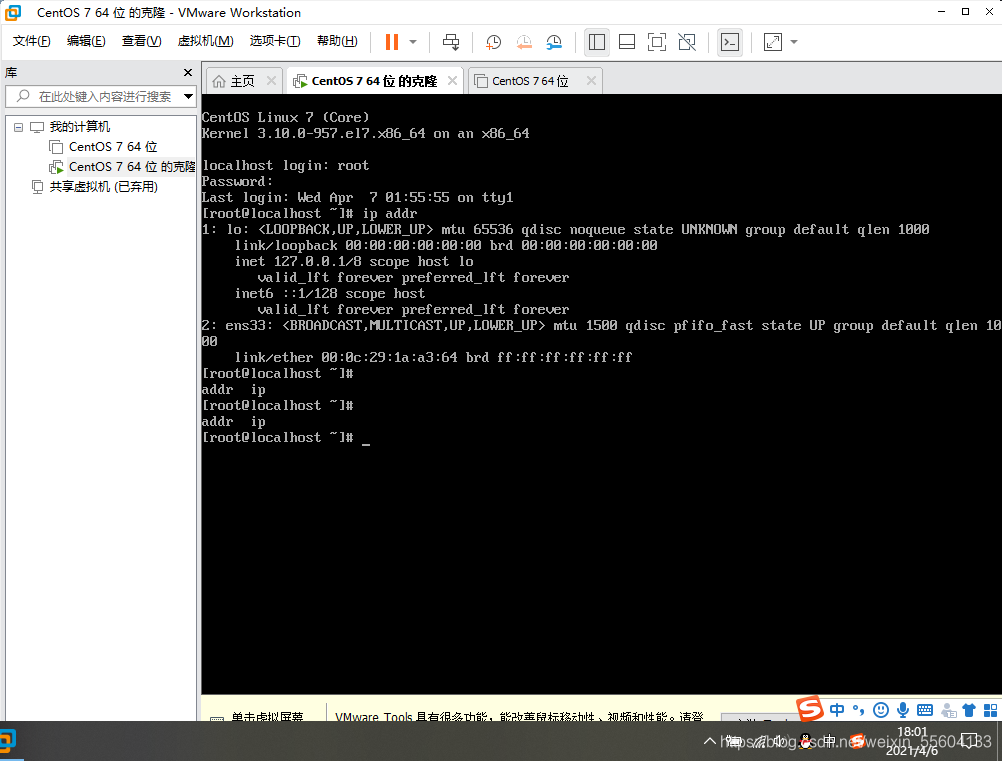Take a snapshot with the clock-plus icon

493,42
